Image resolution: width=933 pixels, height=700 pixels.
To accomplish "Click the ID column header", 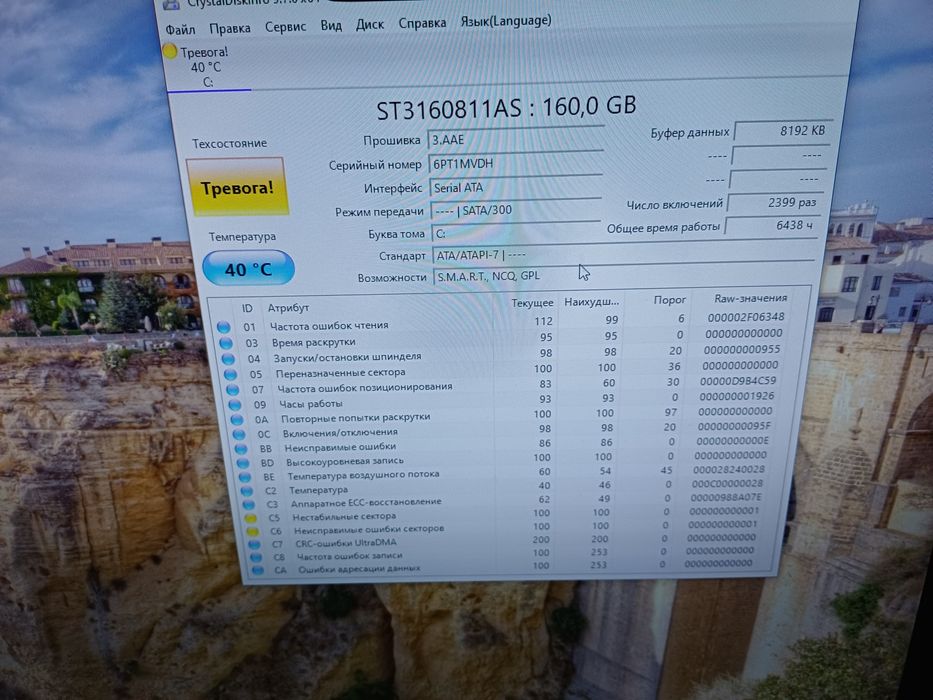I will [x=248, y=308].
